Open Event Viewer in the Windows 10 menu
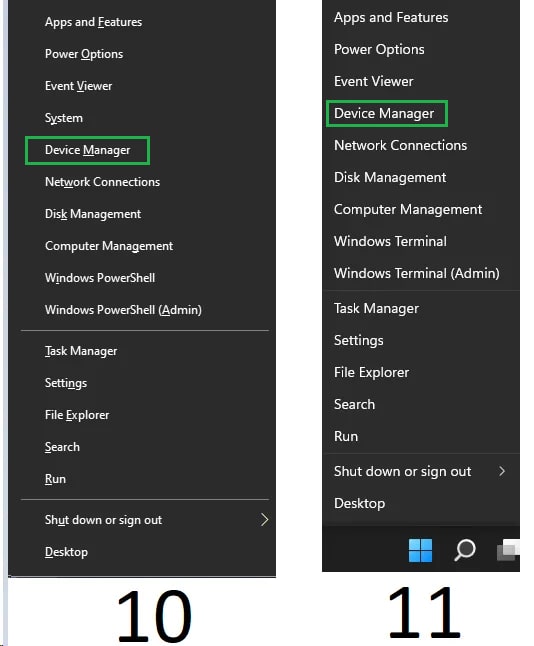 point(78,86)
